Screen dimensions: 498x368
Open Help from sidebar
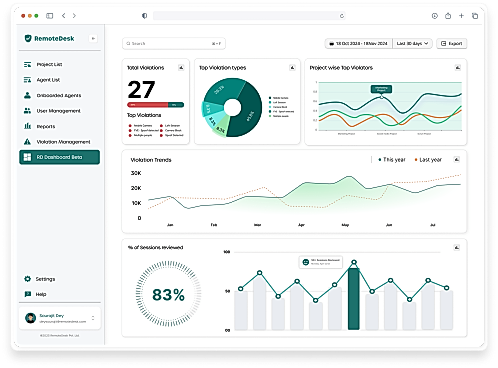[41, 294]
